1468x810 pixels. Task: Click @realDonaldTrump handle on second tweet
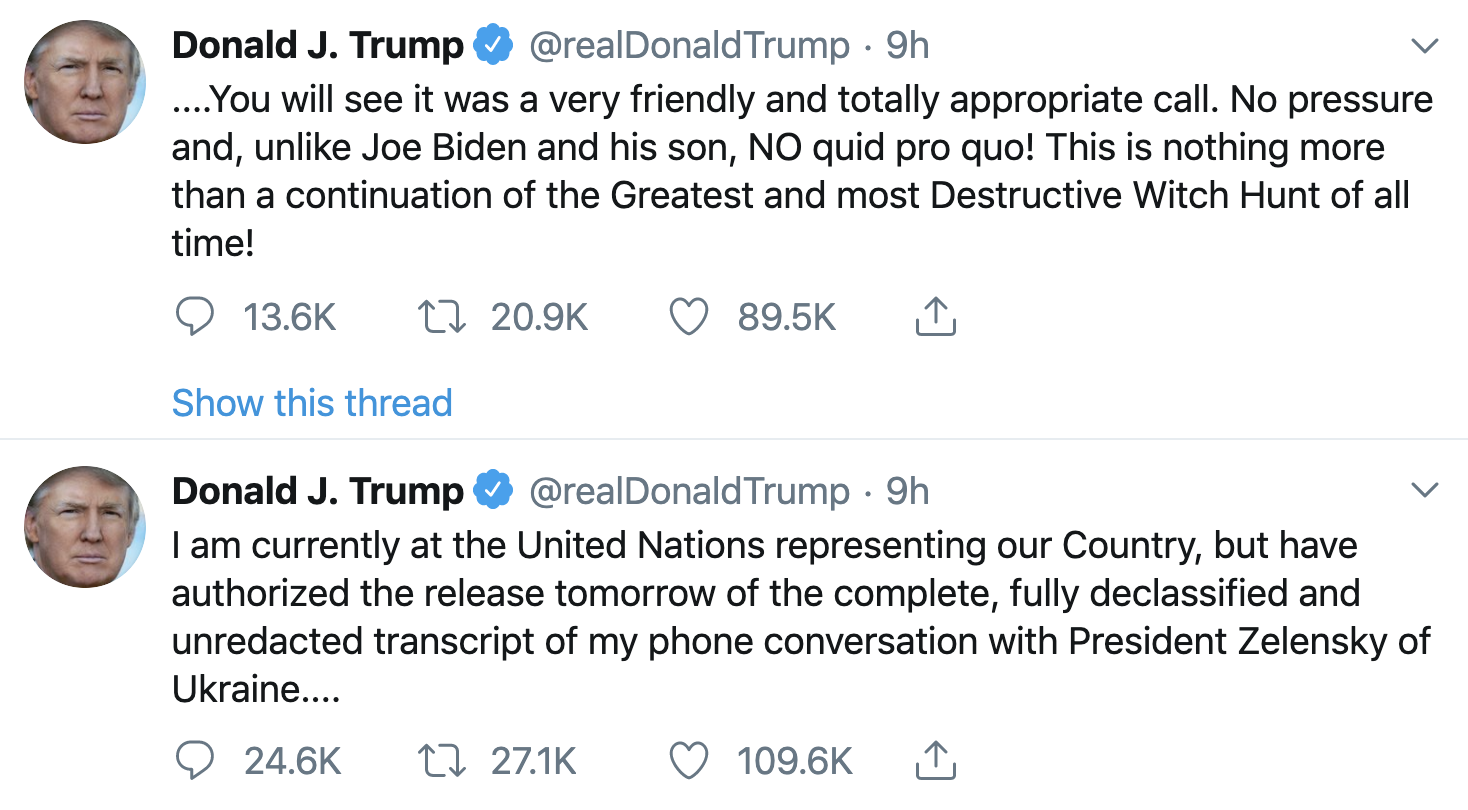click(x=688, y=491)
